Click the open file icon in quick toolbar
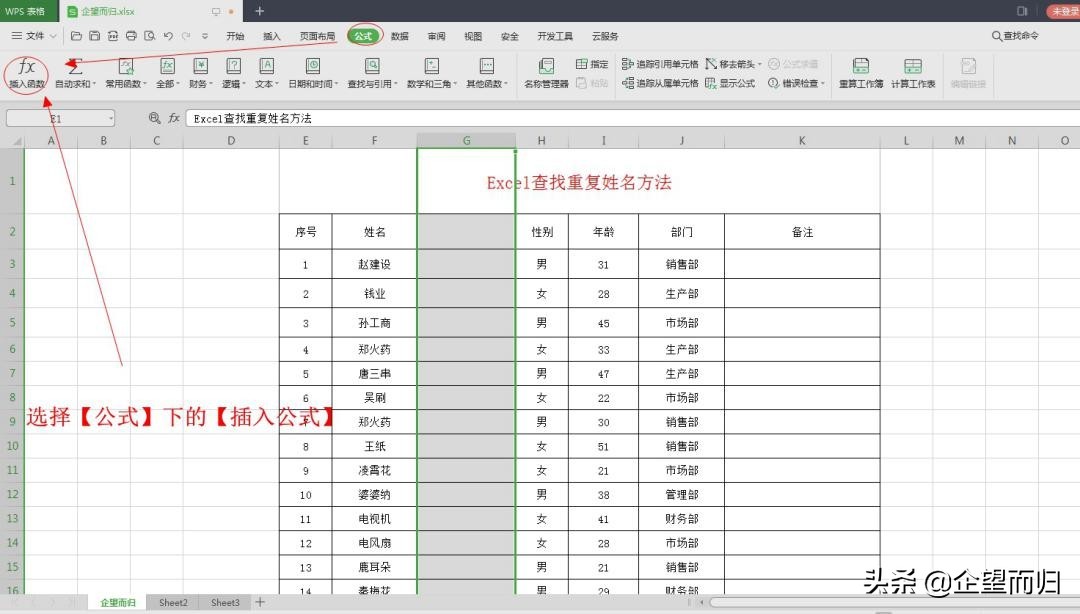The image size is (1080, 614). (x=76, y=36)
